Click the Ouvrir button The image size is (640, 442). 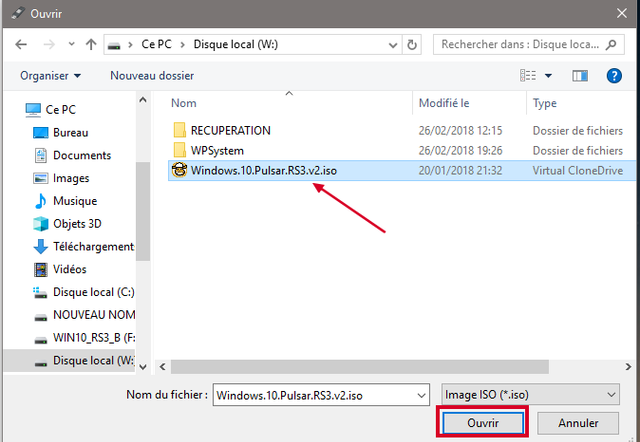483,423
